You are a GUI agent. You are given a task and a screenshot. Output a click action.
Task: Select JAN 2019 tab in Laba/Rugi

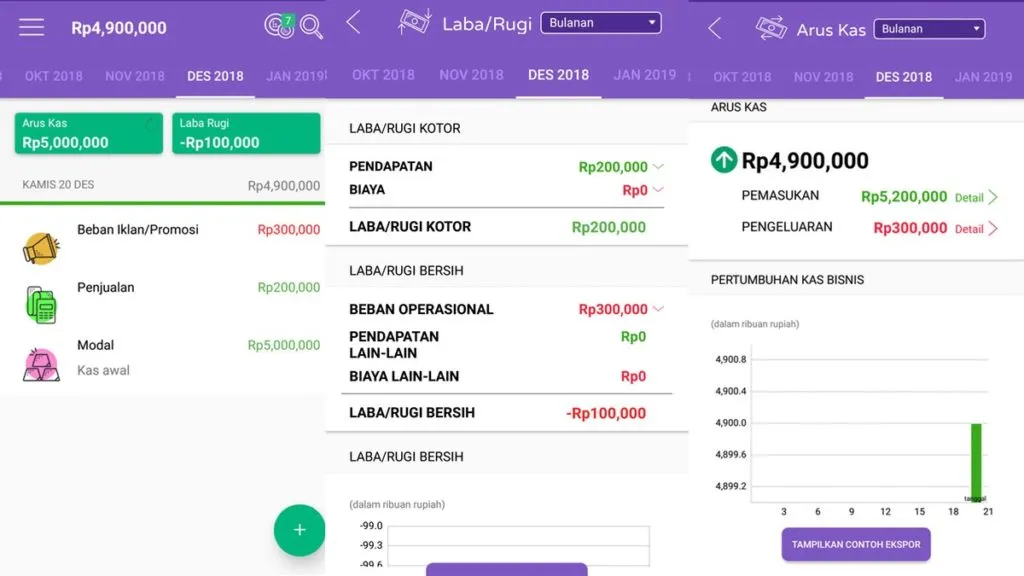(x=644, y=75)
